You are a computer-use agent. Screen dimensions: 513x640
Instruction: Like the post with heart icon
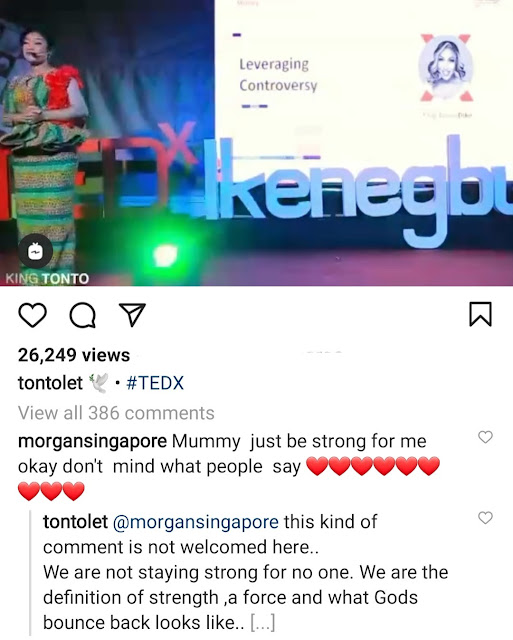(x=32, y=315)
